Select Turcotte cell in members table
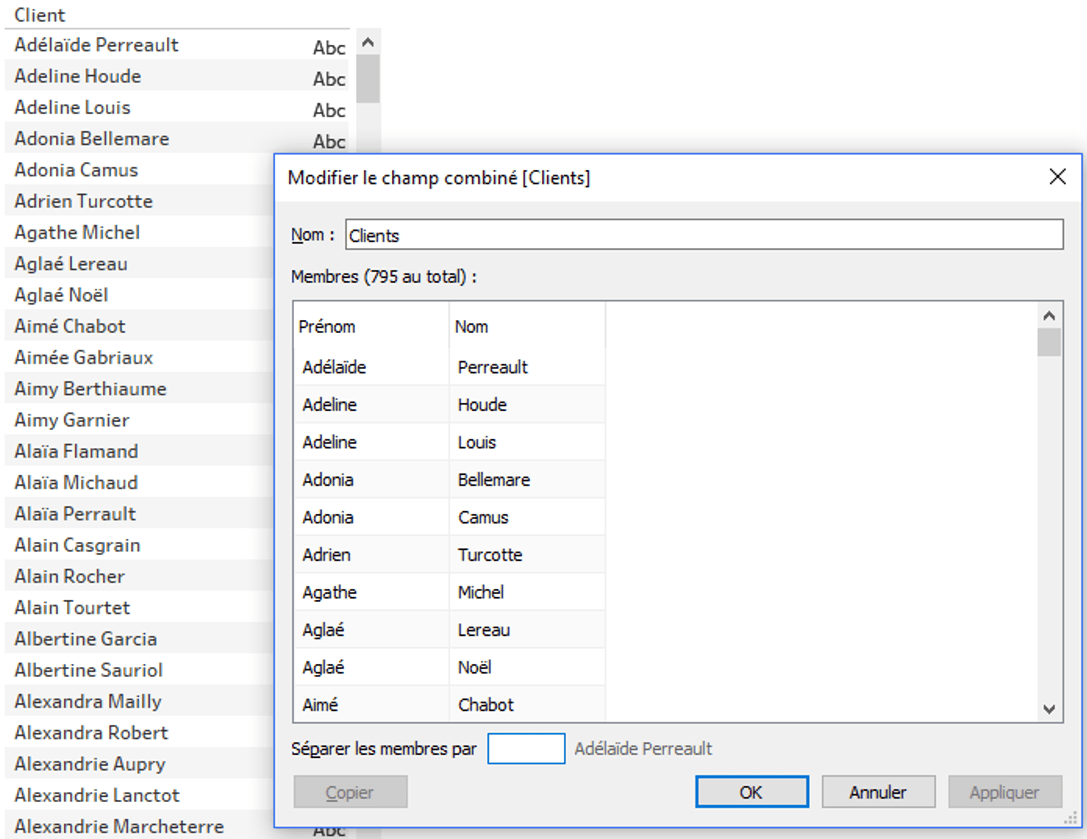Screen dimensions: 1087x839 [490, 555]
